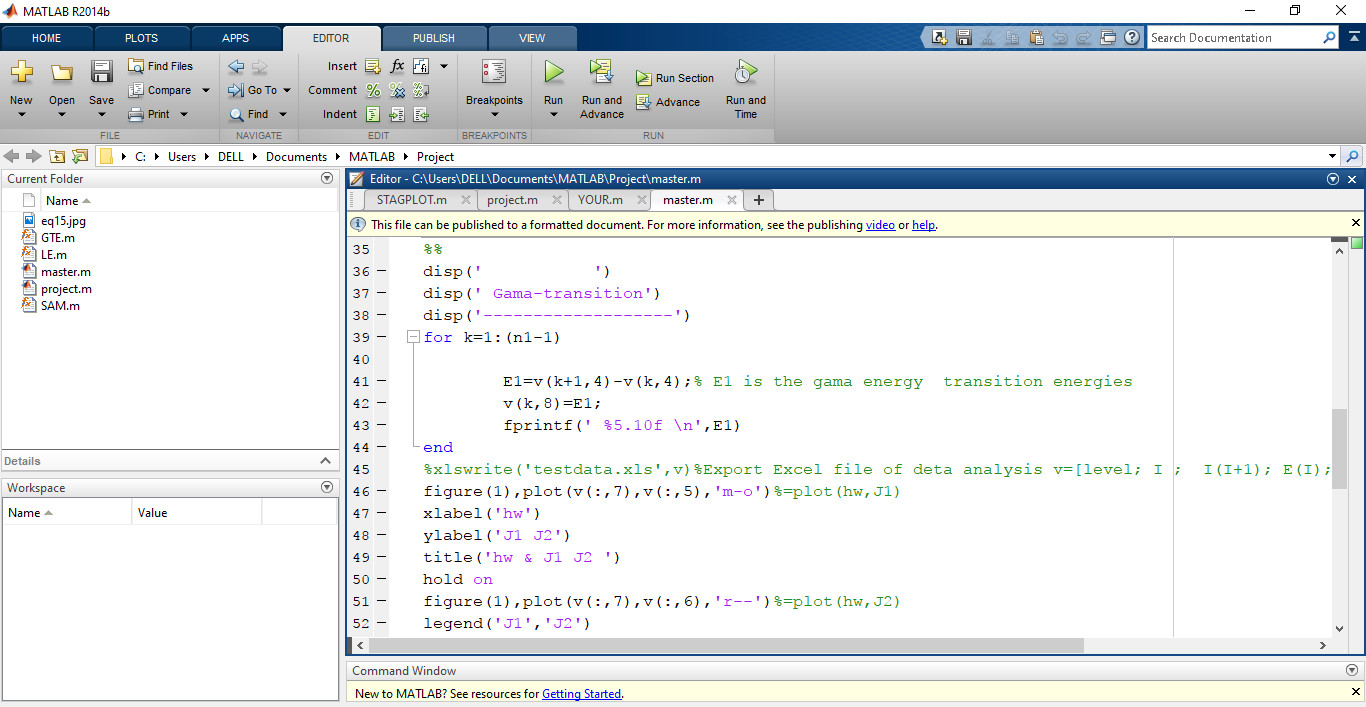Click the Uncomment icon
Screen dimensions: 1366x707
pyautogui.click(x=397, y=89)
